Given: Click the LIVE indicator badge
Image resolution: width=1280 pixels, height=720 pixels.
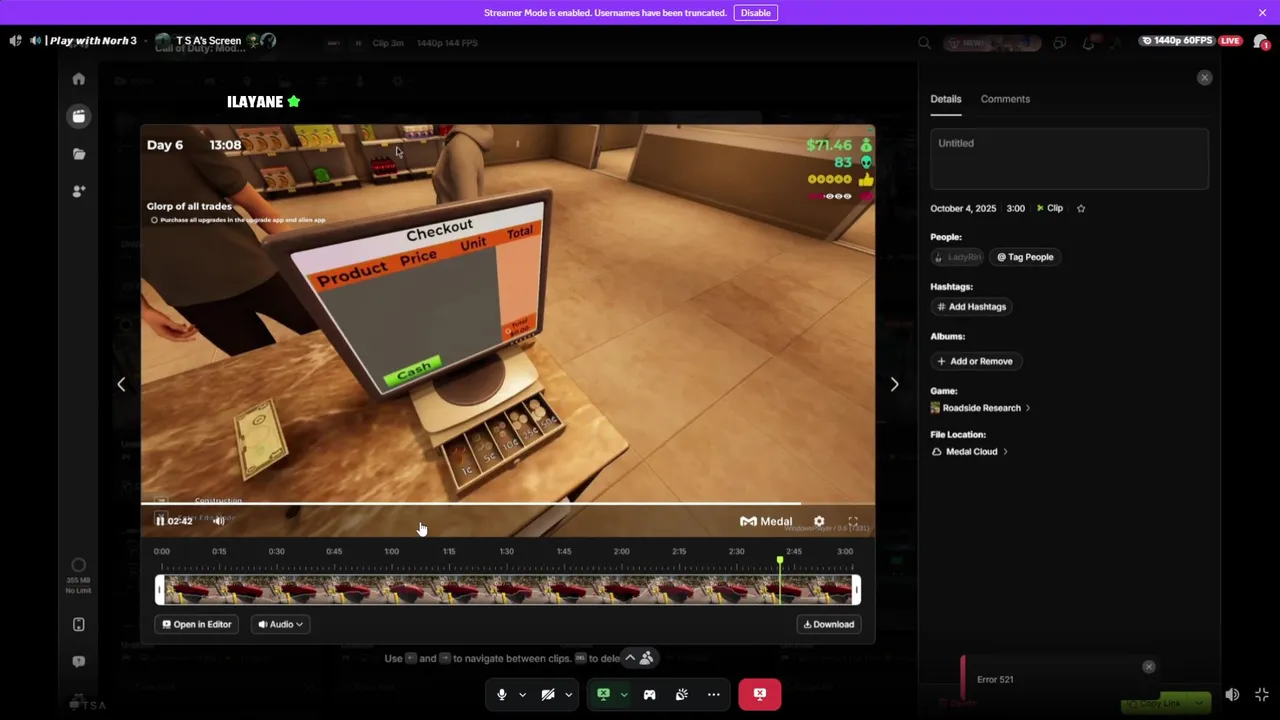Looking at the screenshot, I should (x=1230, y=41).
